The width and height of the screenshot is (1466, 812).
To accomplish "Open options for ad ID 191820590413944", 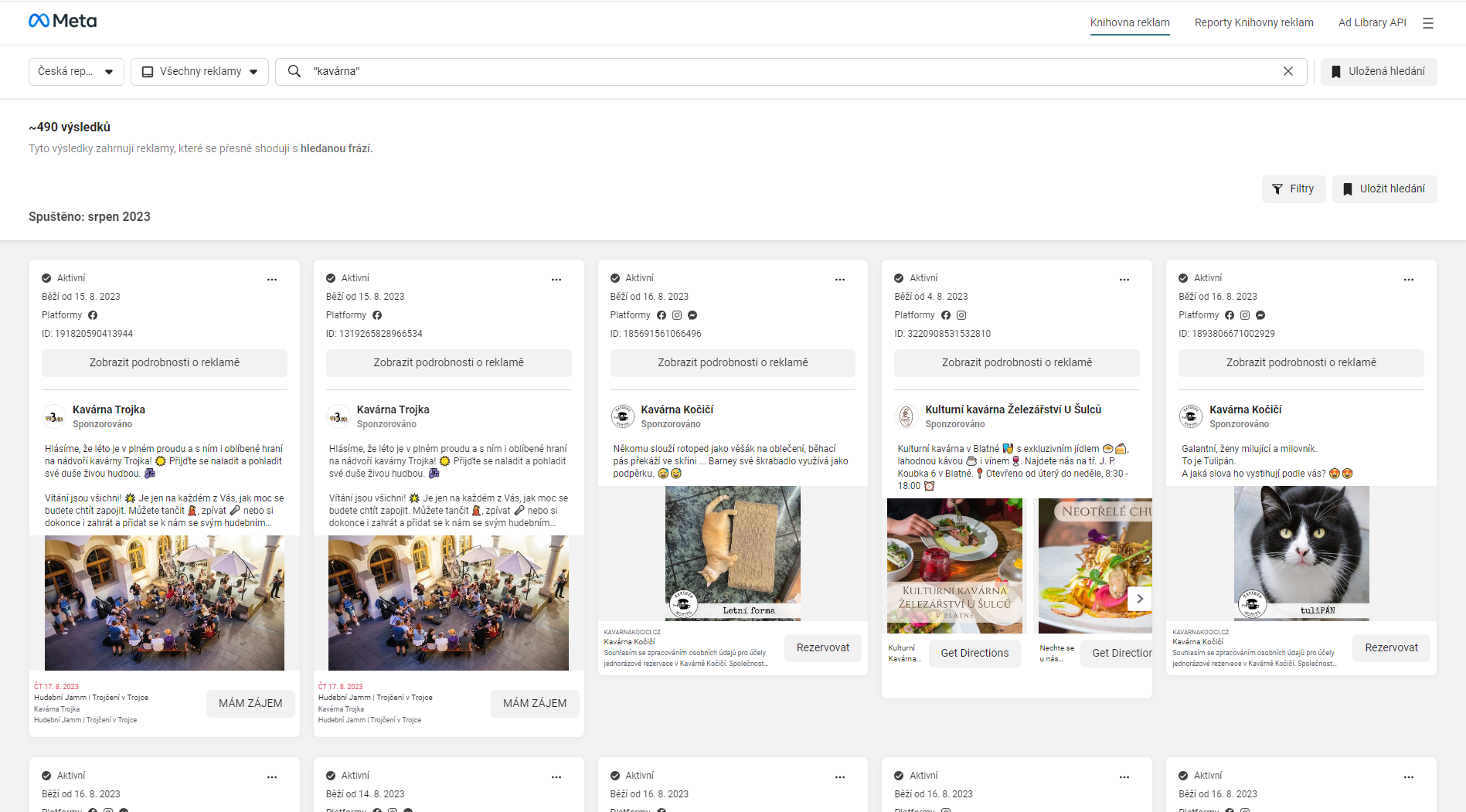I will pos(272,280).
